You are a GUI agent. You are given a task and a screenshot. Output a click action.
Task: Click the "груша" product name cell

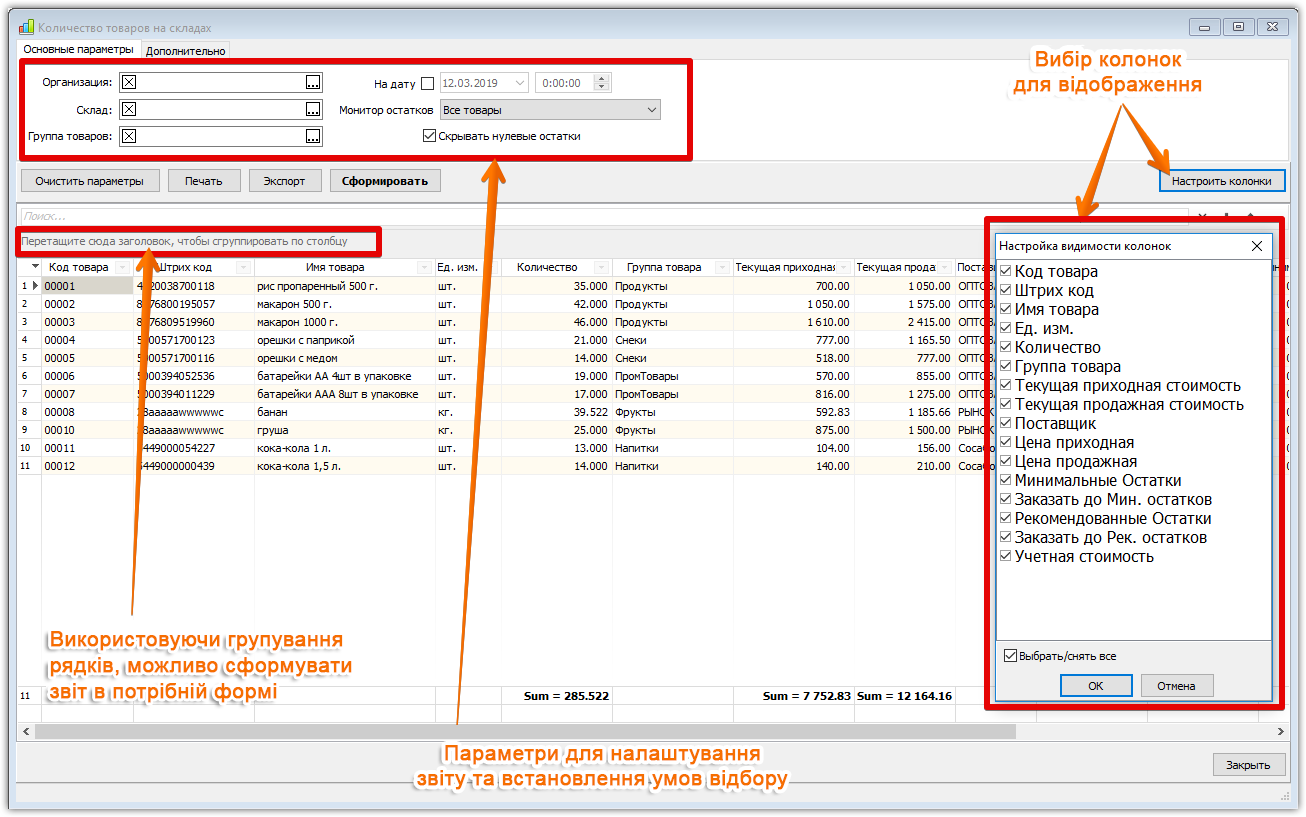tap(344, 430)
